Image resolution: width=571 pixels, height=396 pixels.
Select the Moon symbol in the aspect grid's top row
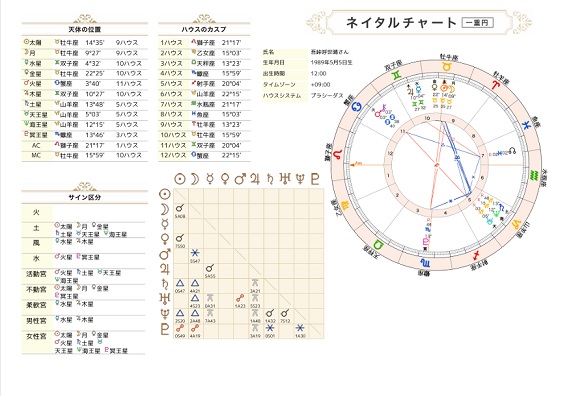tap(195, 179)
